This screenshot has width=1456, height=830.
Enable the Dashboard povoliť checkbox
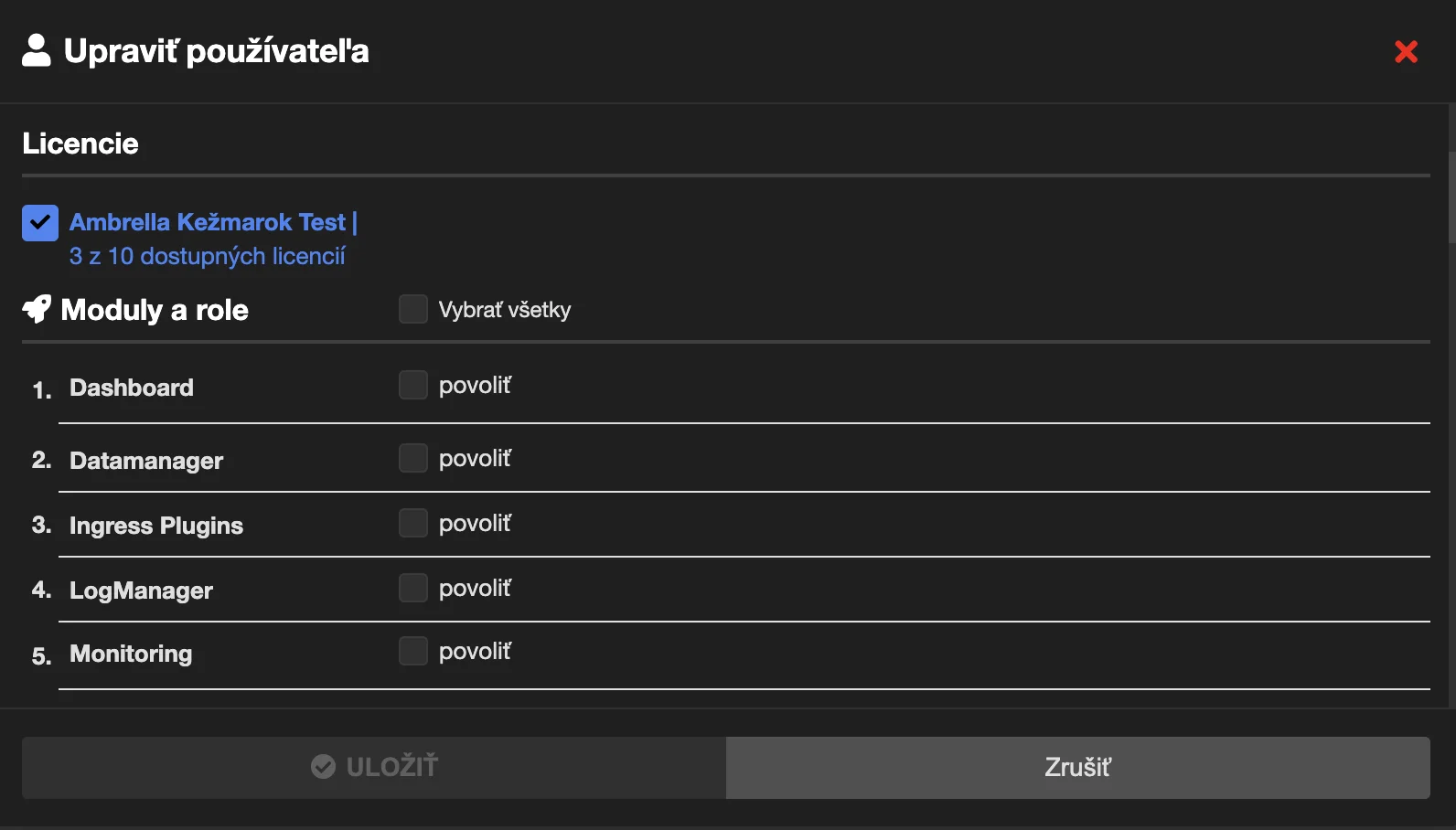(413, 385)
